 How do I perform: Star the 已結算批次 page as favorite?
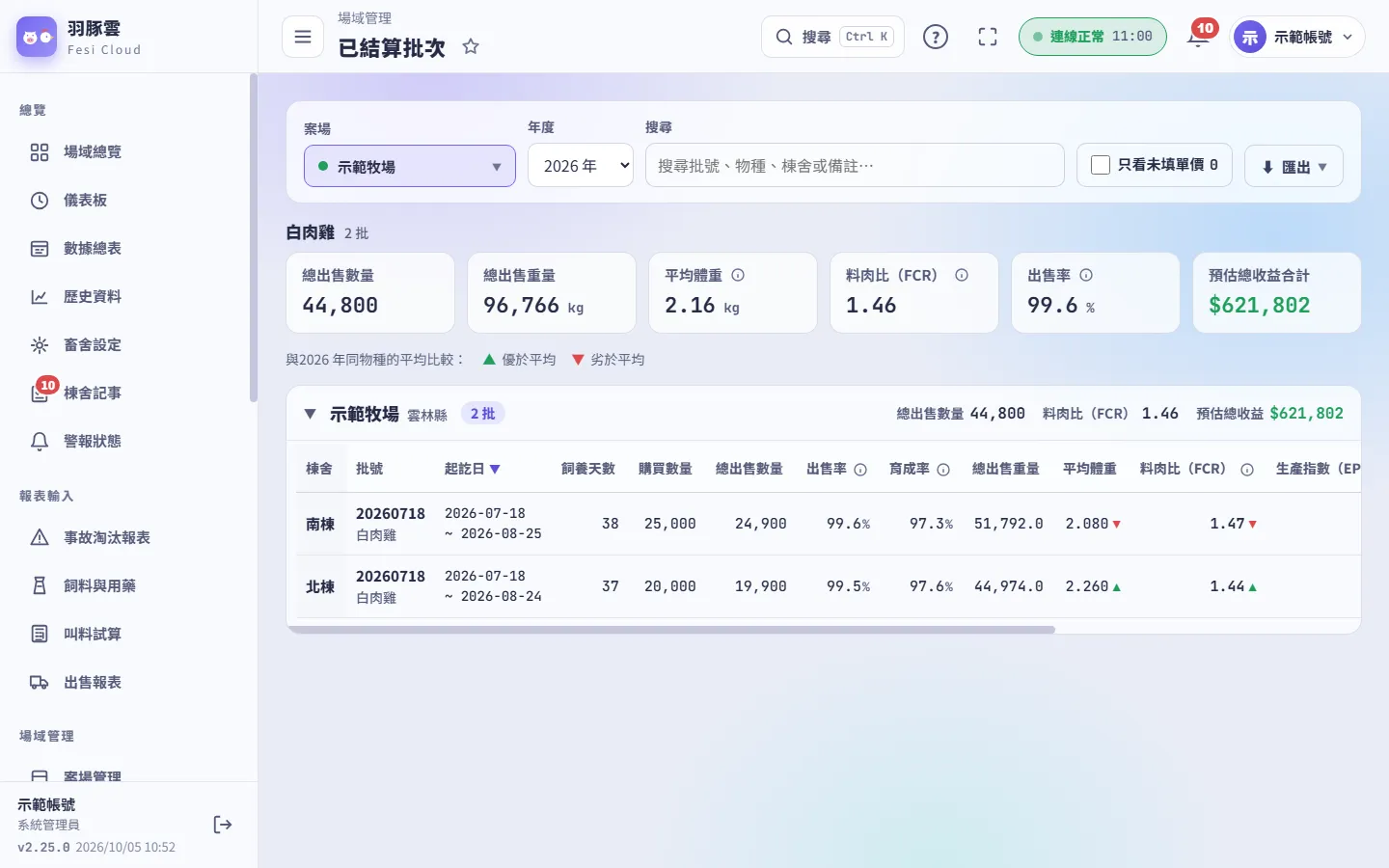pos(471,46)
